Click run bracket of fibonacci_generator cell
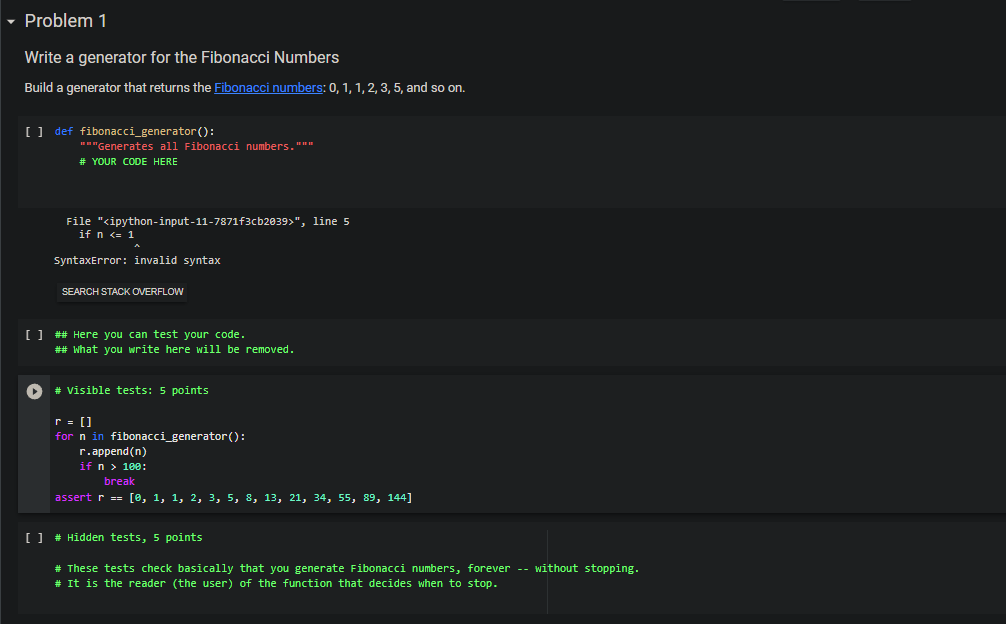 coord(34,131)
